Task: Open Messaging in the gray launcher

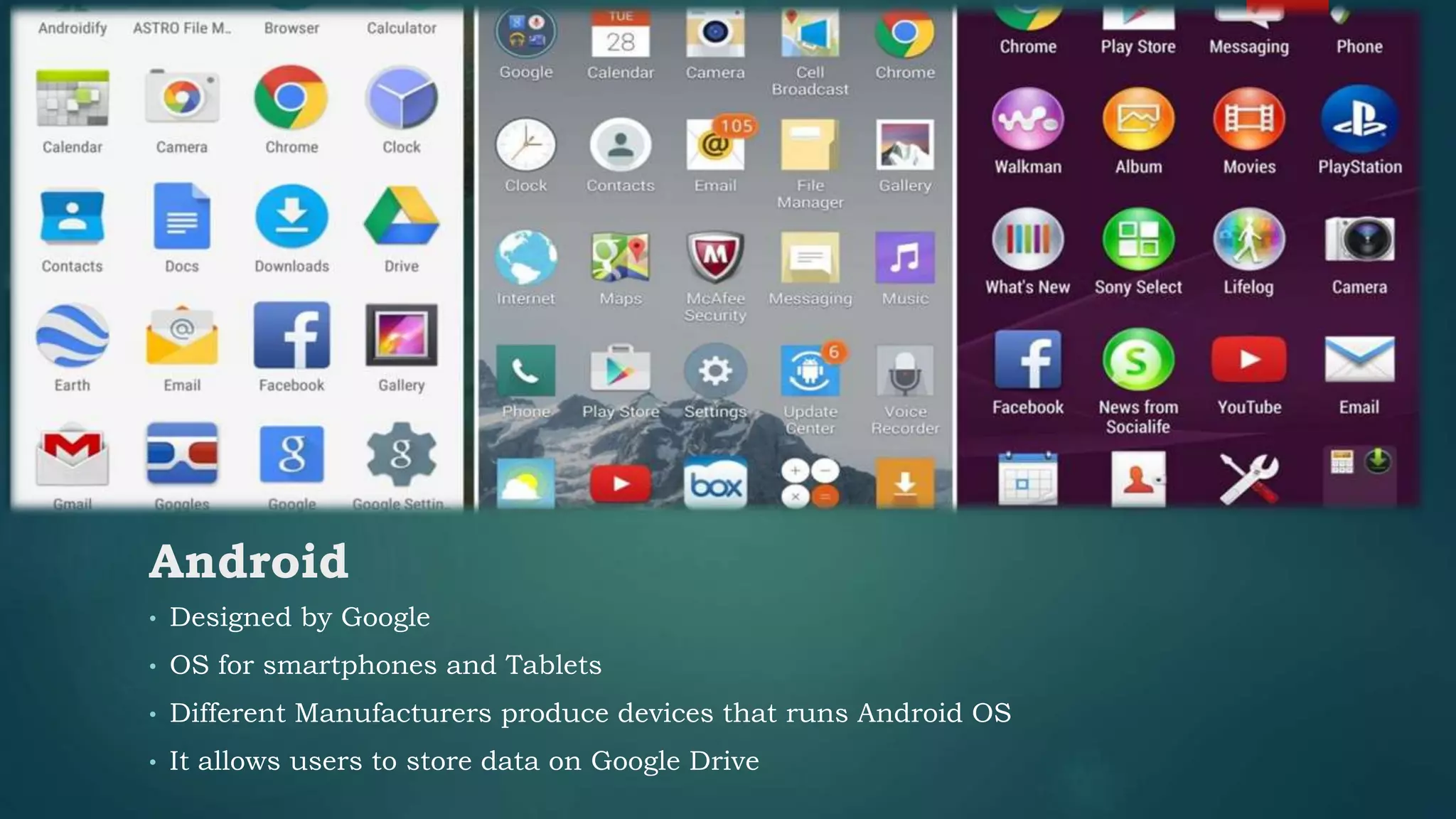Action: [810, 257]
